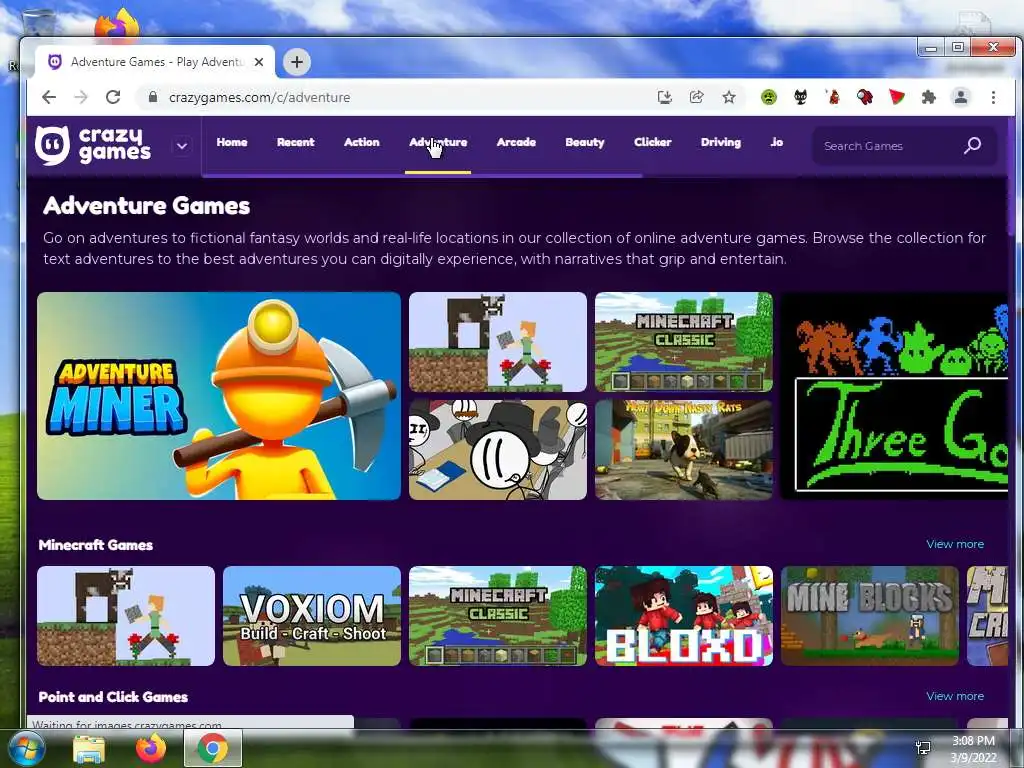Select the Adventure Games browser tab
The image size is (1024, 768).
tap(155, 62)
